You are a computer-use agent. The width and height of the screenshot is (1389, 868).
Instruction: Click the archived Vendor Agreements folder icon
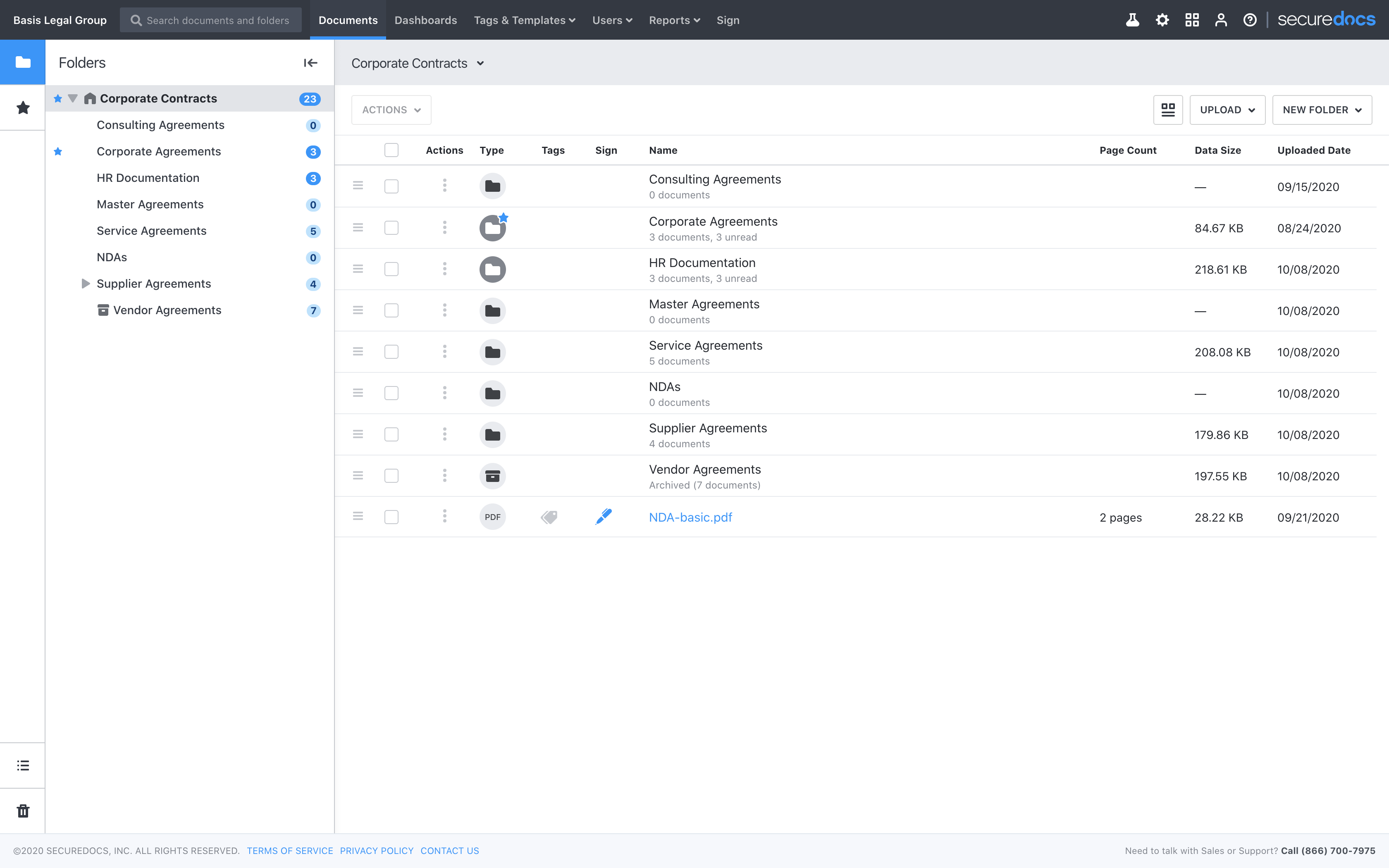point(493,475)
